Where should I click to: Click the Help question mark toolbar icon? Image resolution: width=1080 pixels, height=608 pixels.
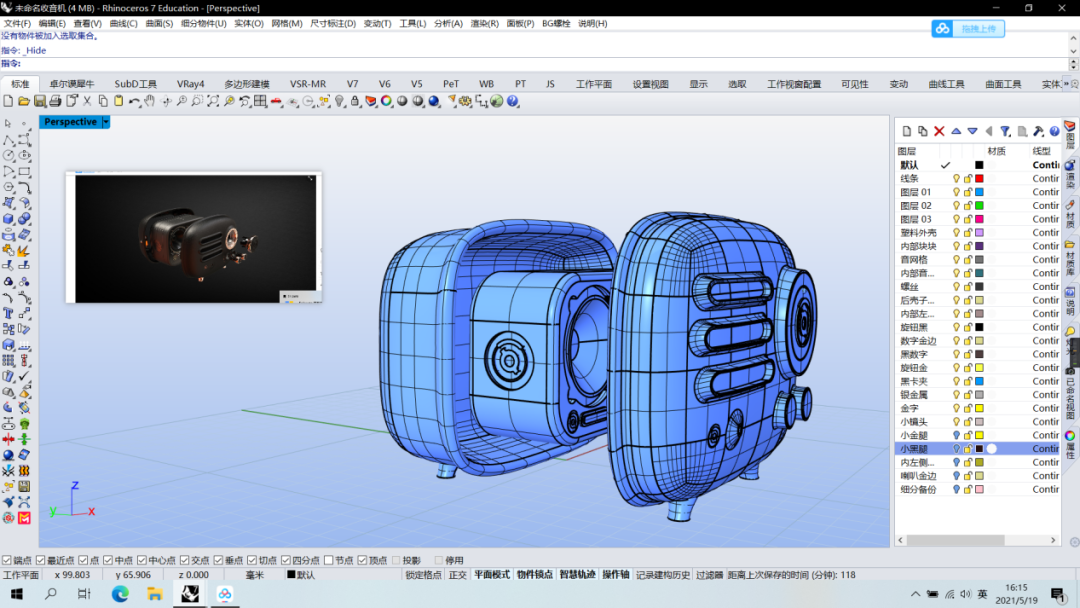coord(513,101)
